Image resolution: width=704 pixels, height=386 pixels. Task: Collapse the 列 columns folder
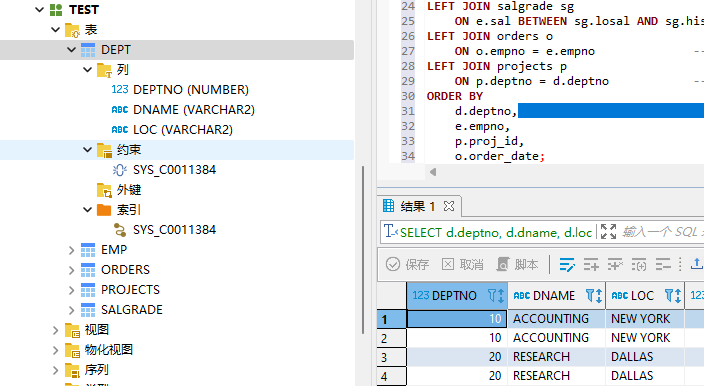88,70
